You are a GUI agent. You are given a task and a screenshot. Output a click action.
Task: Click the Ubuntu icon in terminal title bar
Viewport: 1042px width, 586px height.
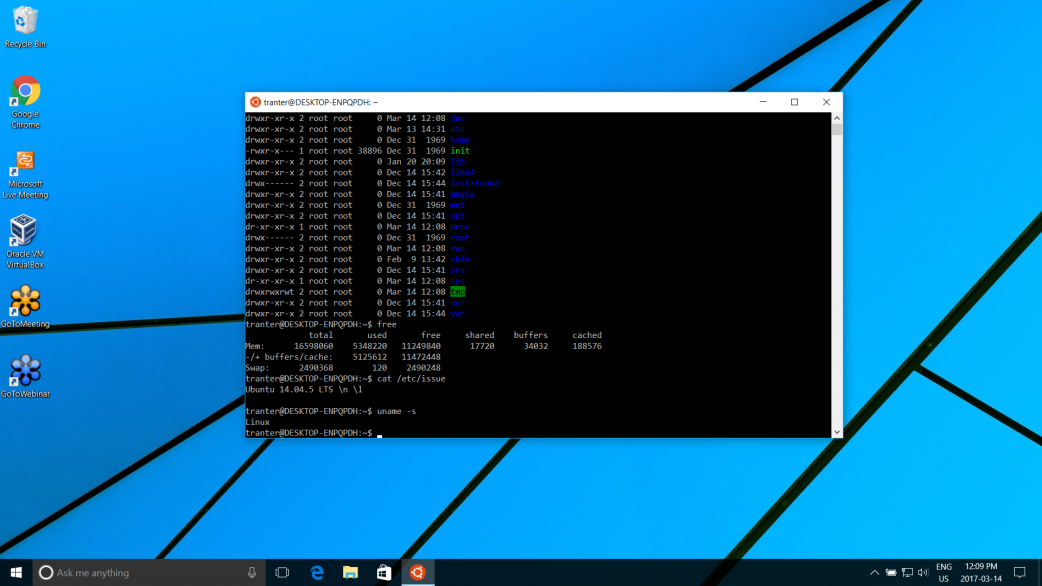click(255, 102)
